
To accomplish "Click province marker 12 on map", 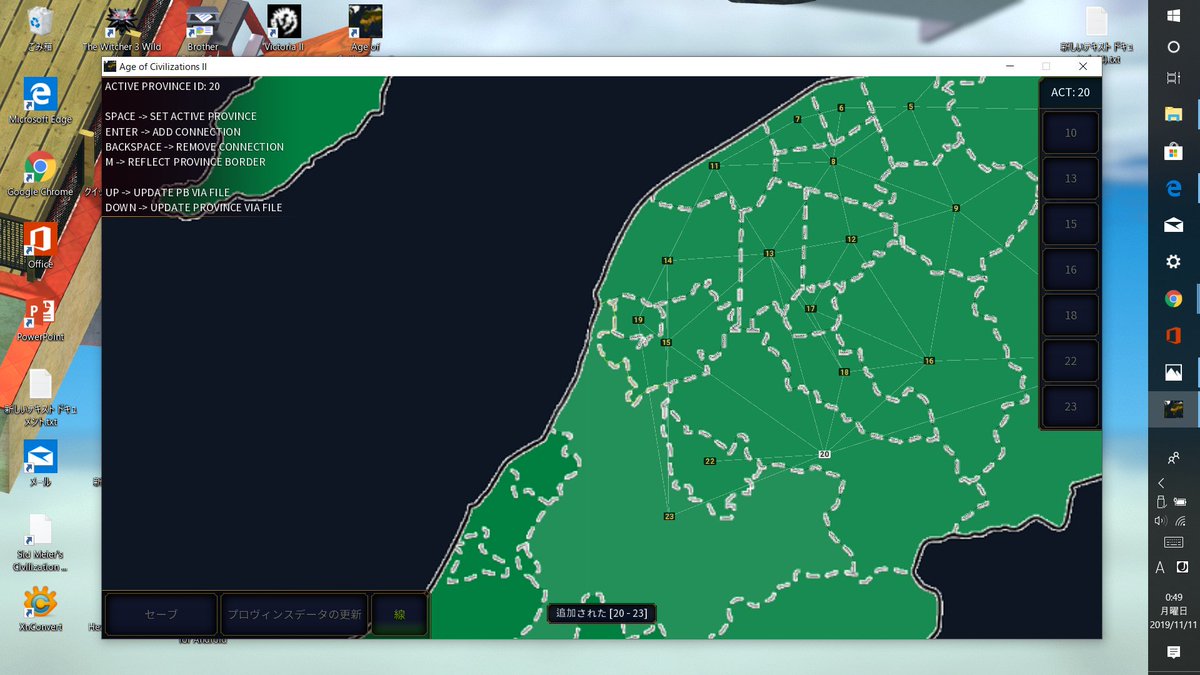I will pyautogui.click(x=851, y=239).
